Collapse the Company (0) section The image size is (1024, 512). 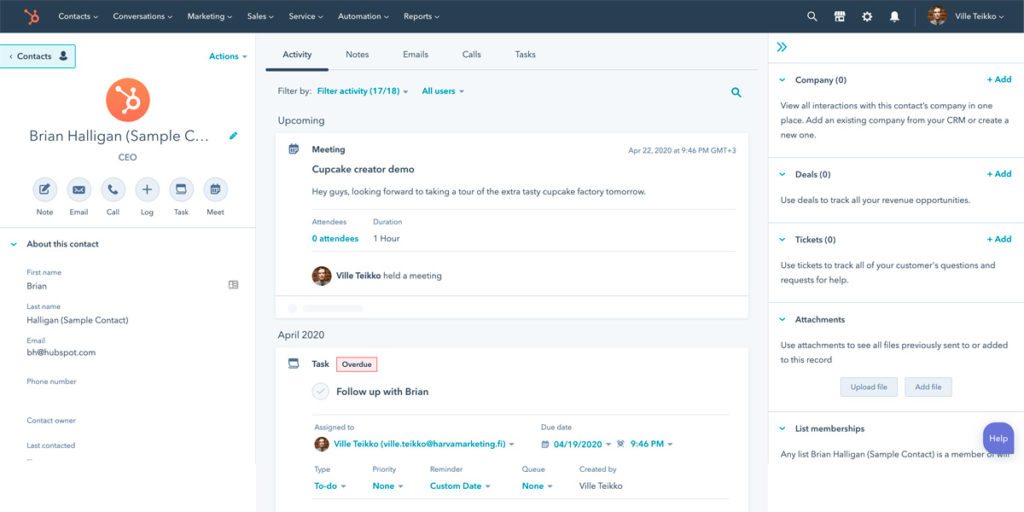782,80
